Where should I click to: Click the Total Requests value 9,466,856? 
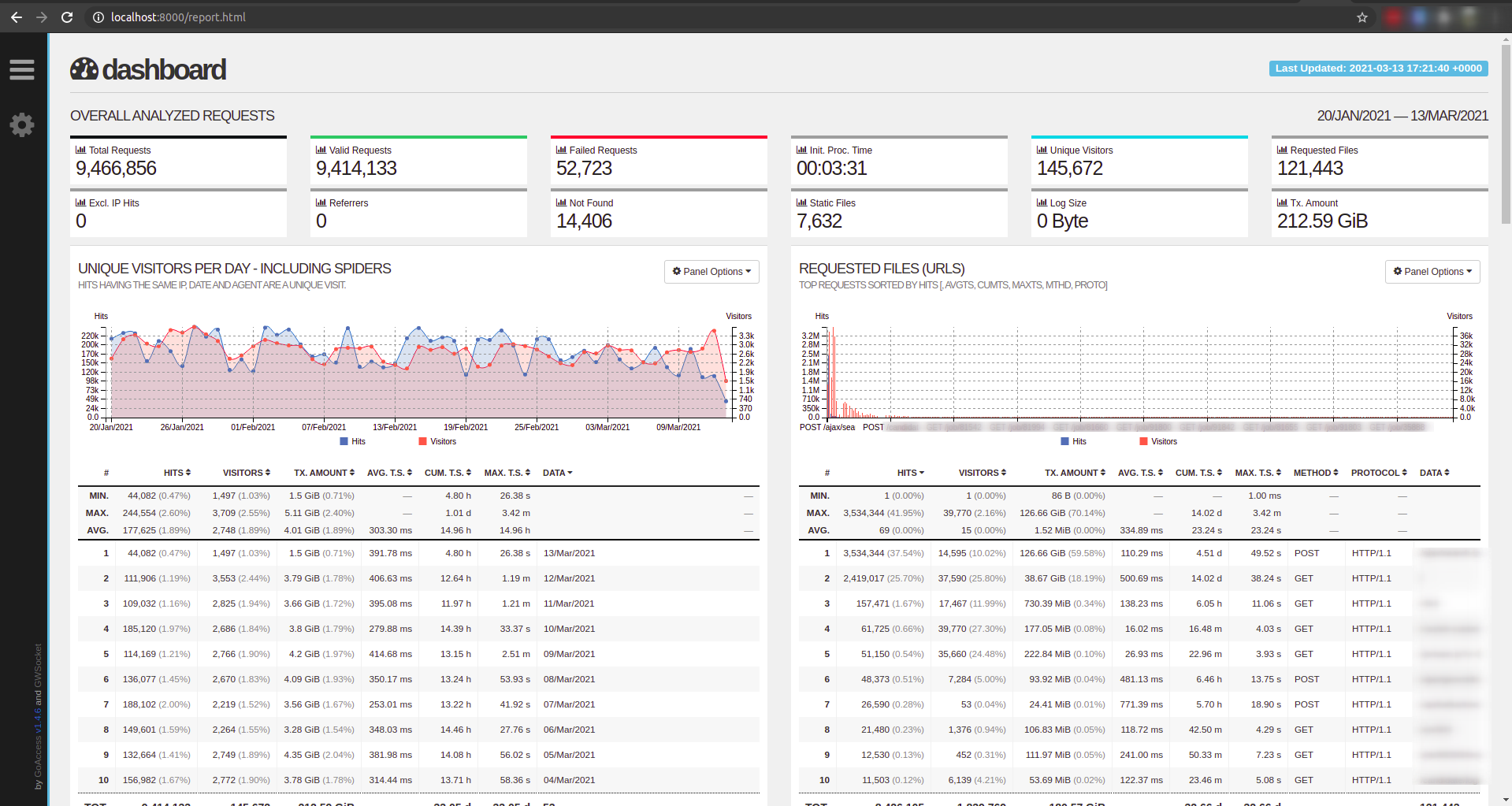coord(116,169)
